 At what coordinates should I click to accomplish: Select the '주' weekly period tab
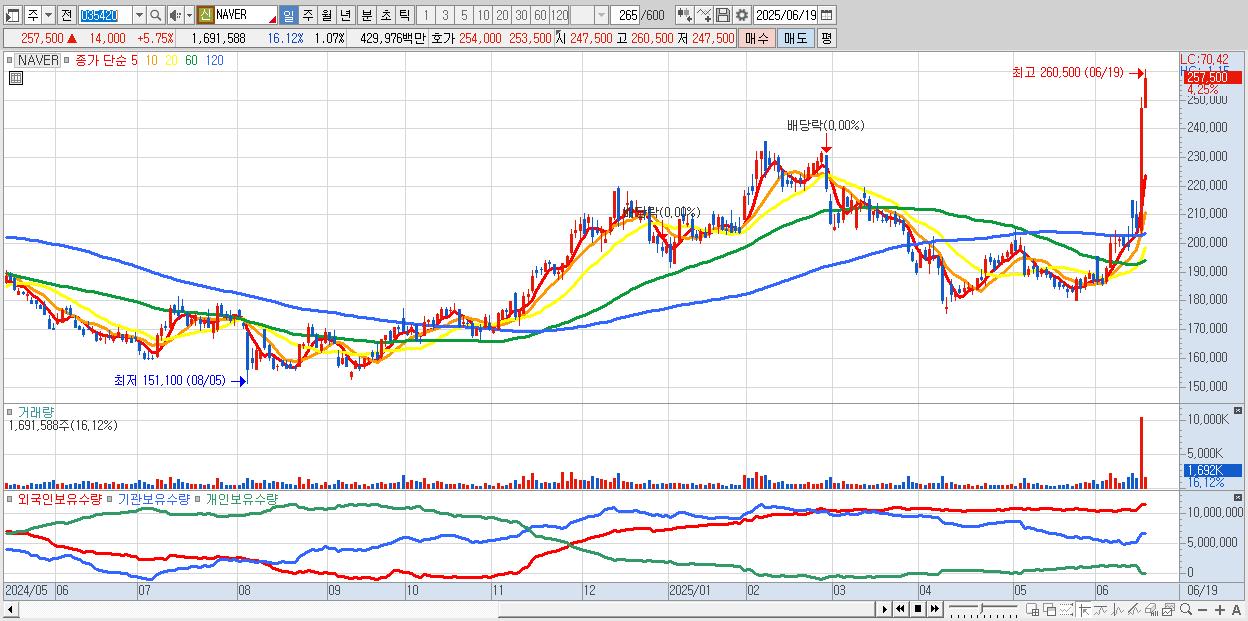point(307,15)
